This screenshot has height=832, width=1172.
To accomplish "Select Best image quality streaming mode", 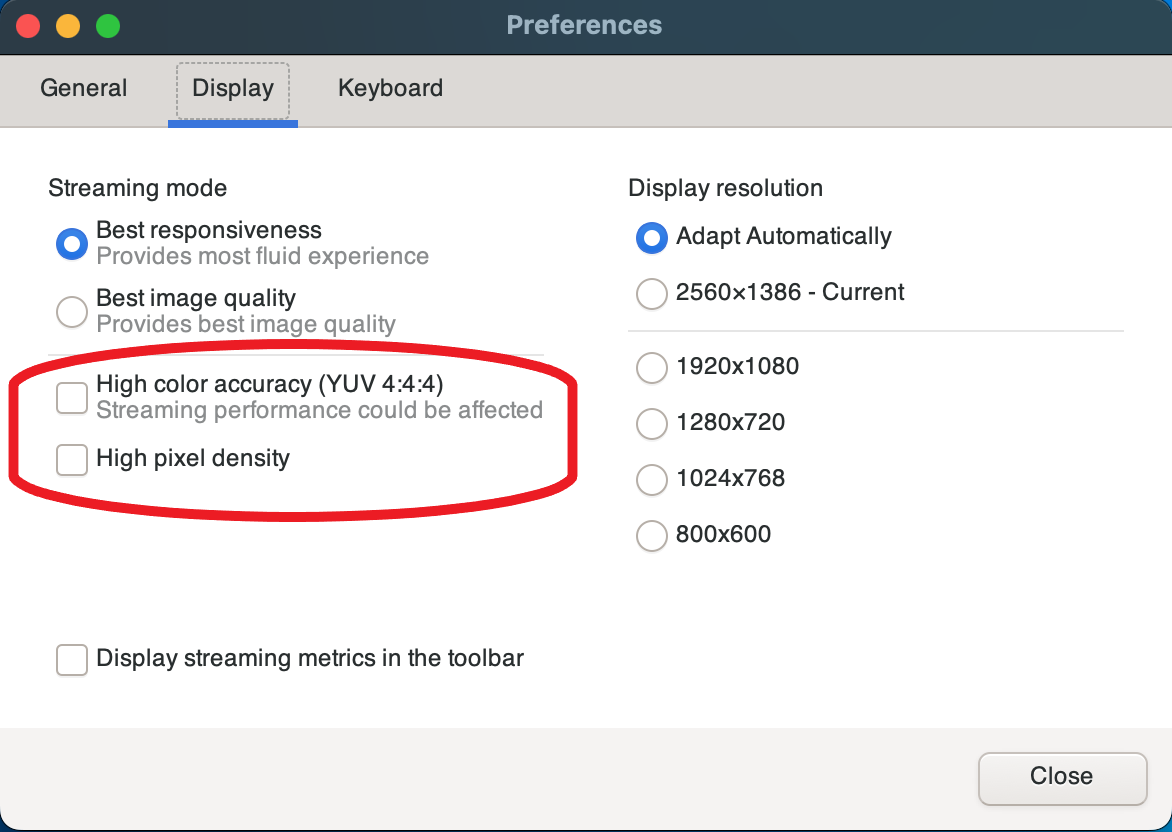I will pos(72,311).
